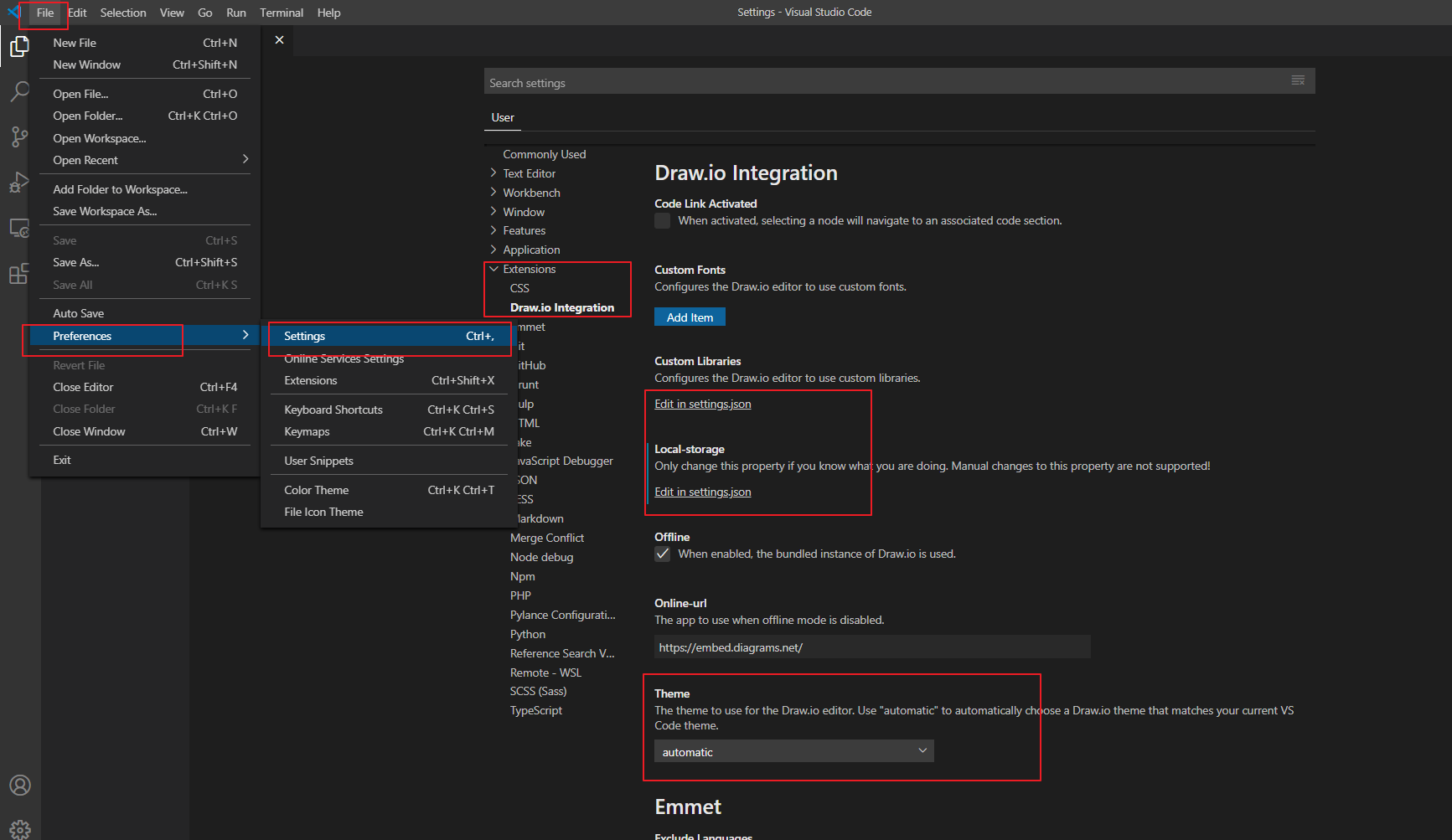Click the Online-url text field
Viewport: 1452px width, 840px height.
(872, 647)
